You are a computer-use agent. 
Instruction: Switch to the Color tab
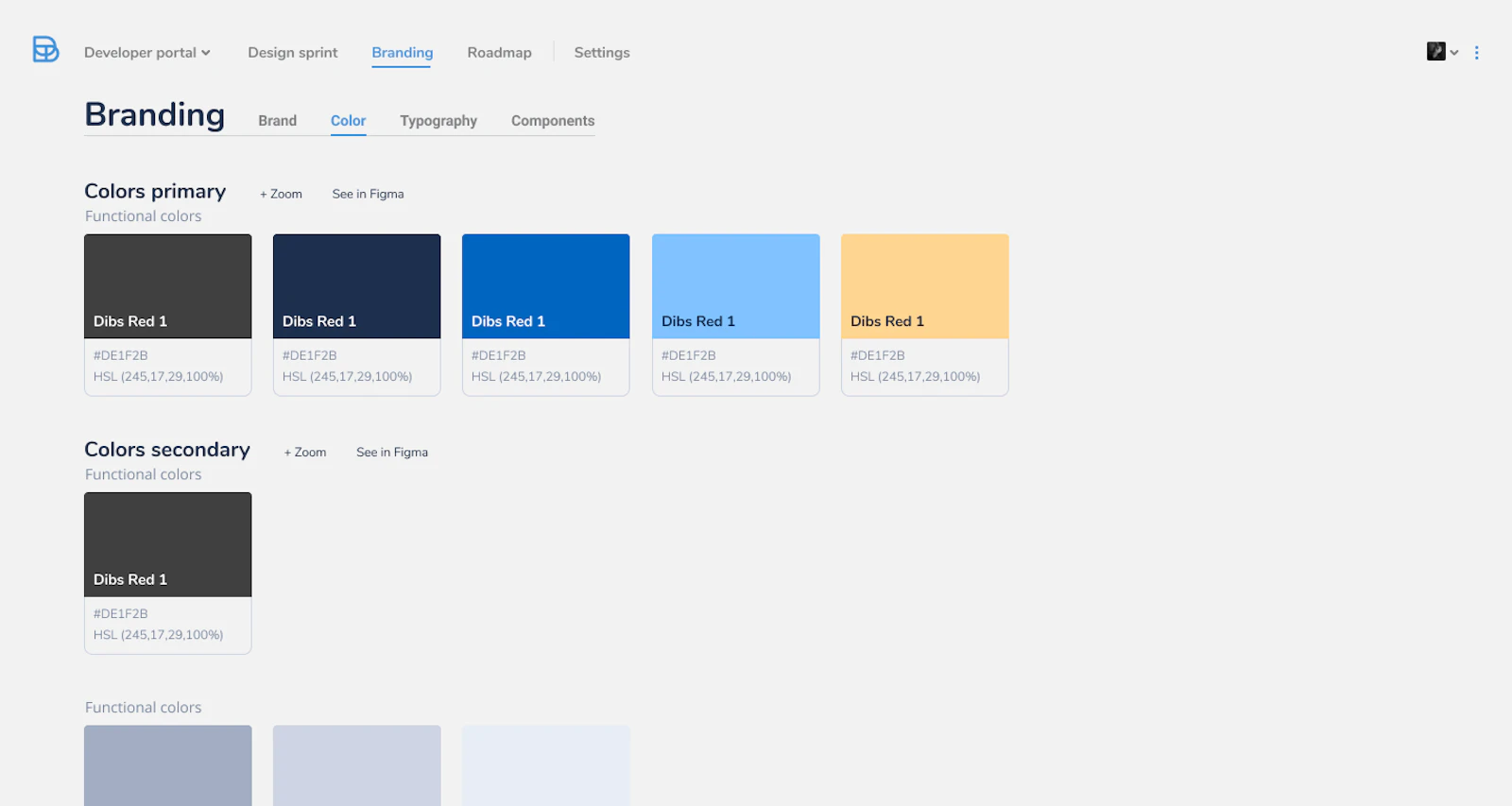pos(348,121)
